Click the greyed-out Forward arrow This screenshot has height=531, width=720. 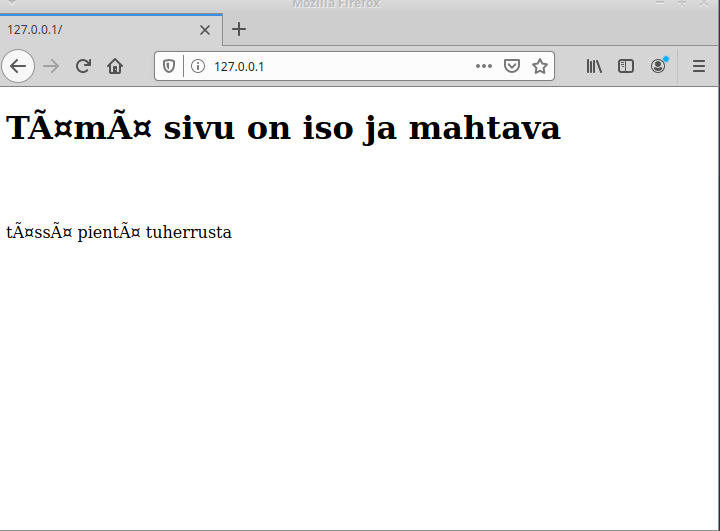(x=51, y=66)
